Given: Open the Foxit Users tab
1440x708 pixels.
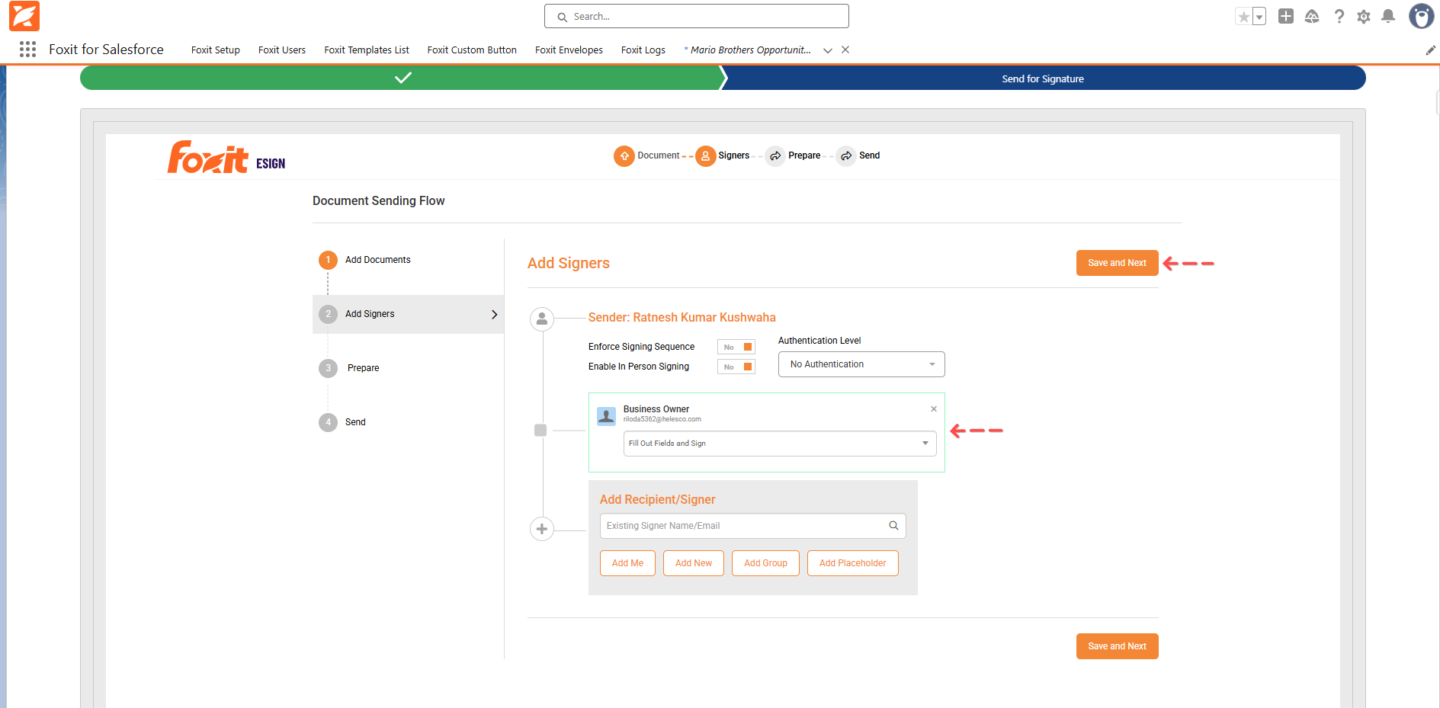Looking at the screenshot, I should pyautogui.click(x=282, y=50).
